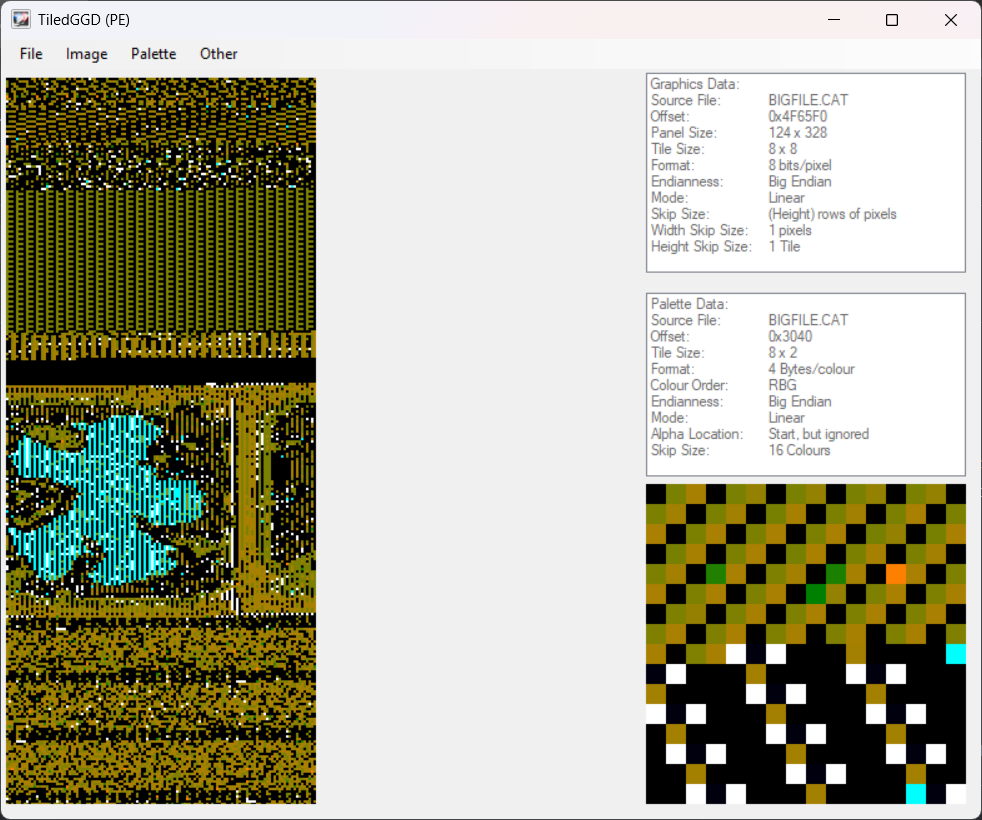Maximize the TiledGGD window
Viewport: 982px width, 820px height.
(892, 20)
